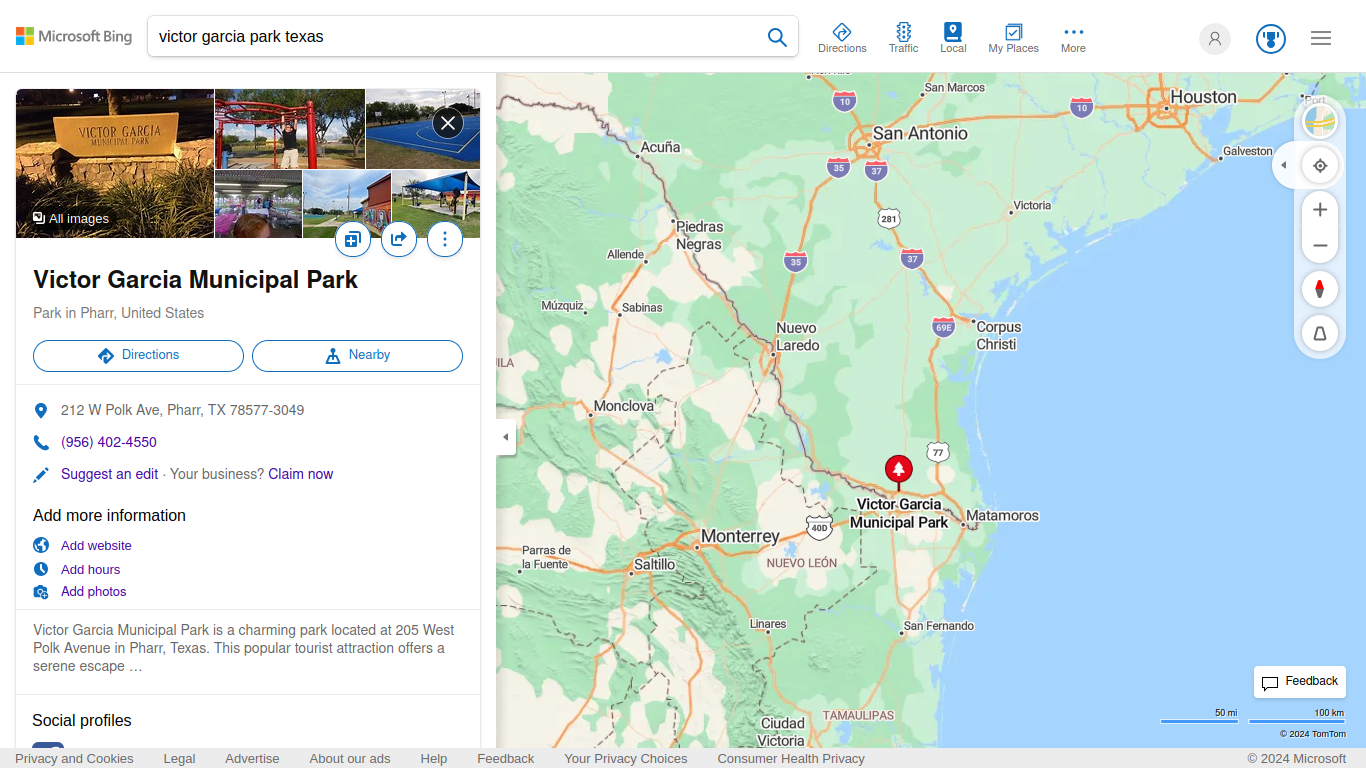Reset map compass to north
Viewport: 1366px width, 768px height.
1320,290
